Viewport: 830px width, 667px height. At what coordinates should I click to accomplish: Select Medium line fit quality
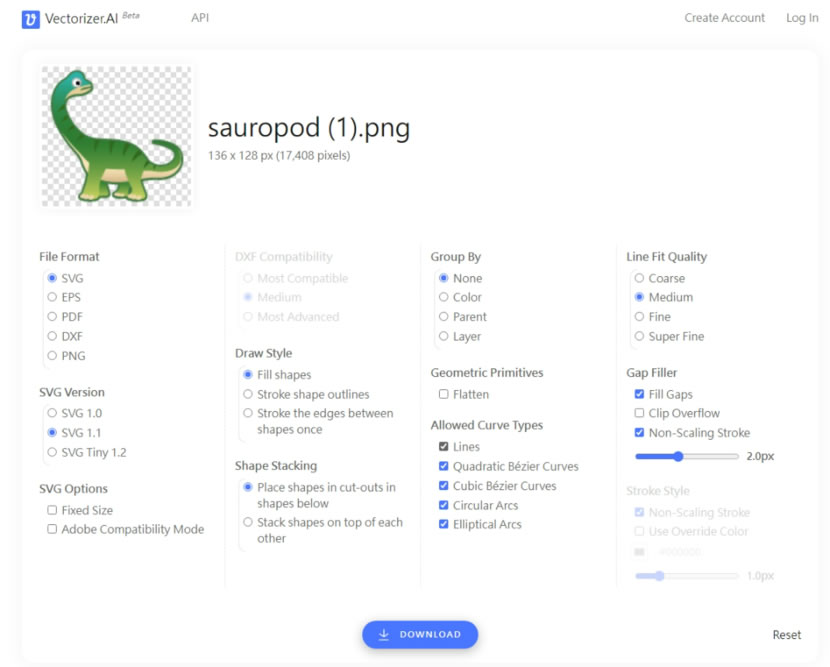coord(639,297)
